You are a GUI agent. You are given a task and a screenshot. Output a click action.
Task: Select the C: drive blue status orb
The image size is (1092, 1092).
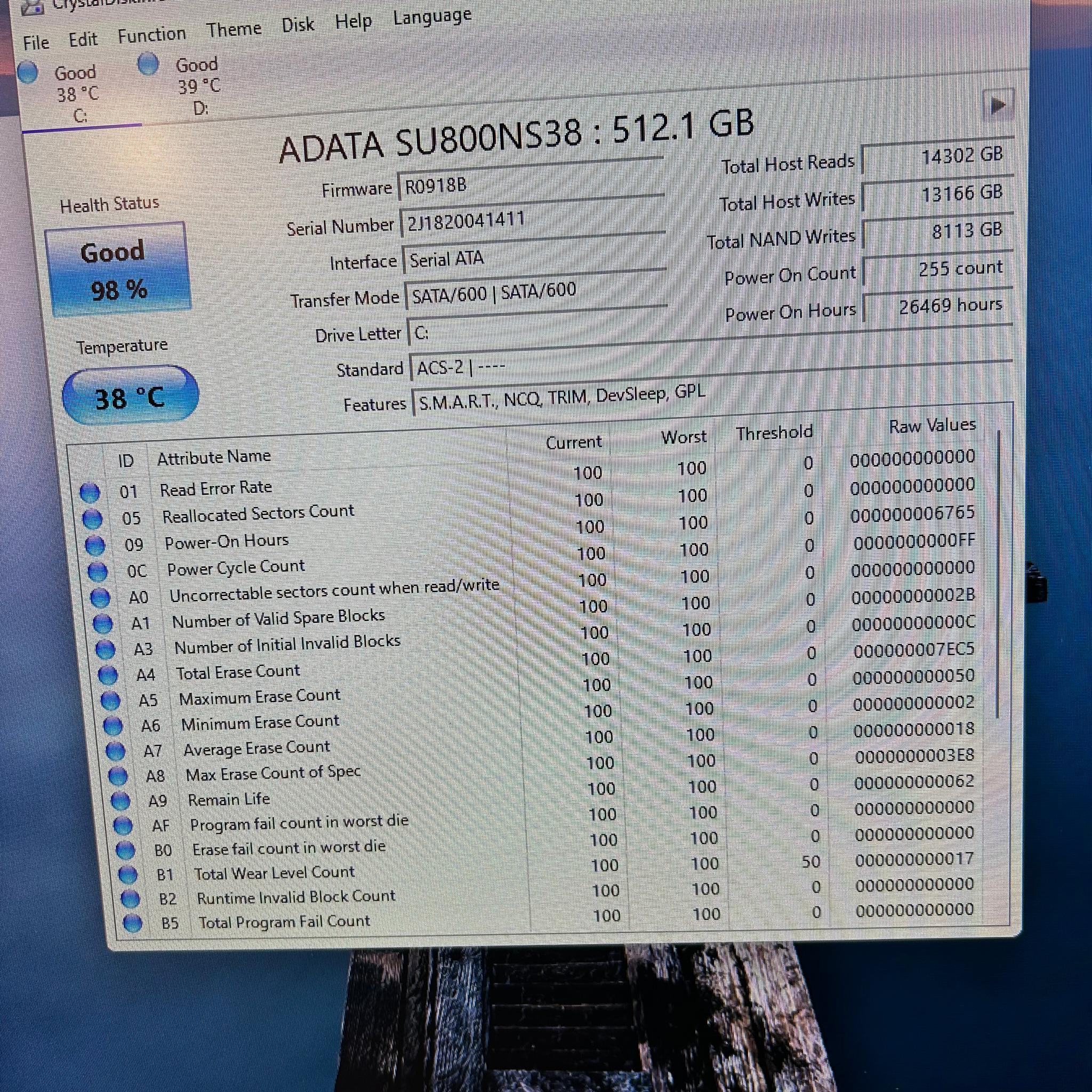(x=28, y=73)
